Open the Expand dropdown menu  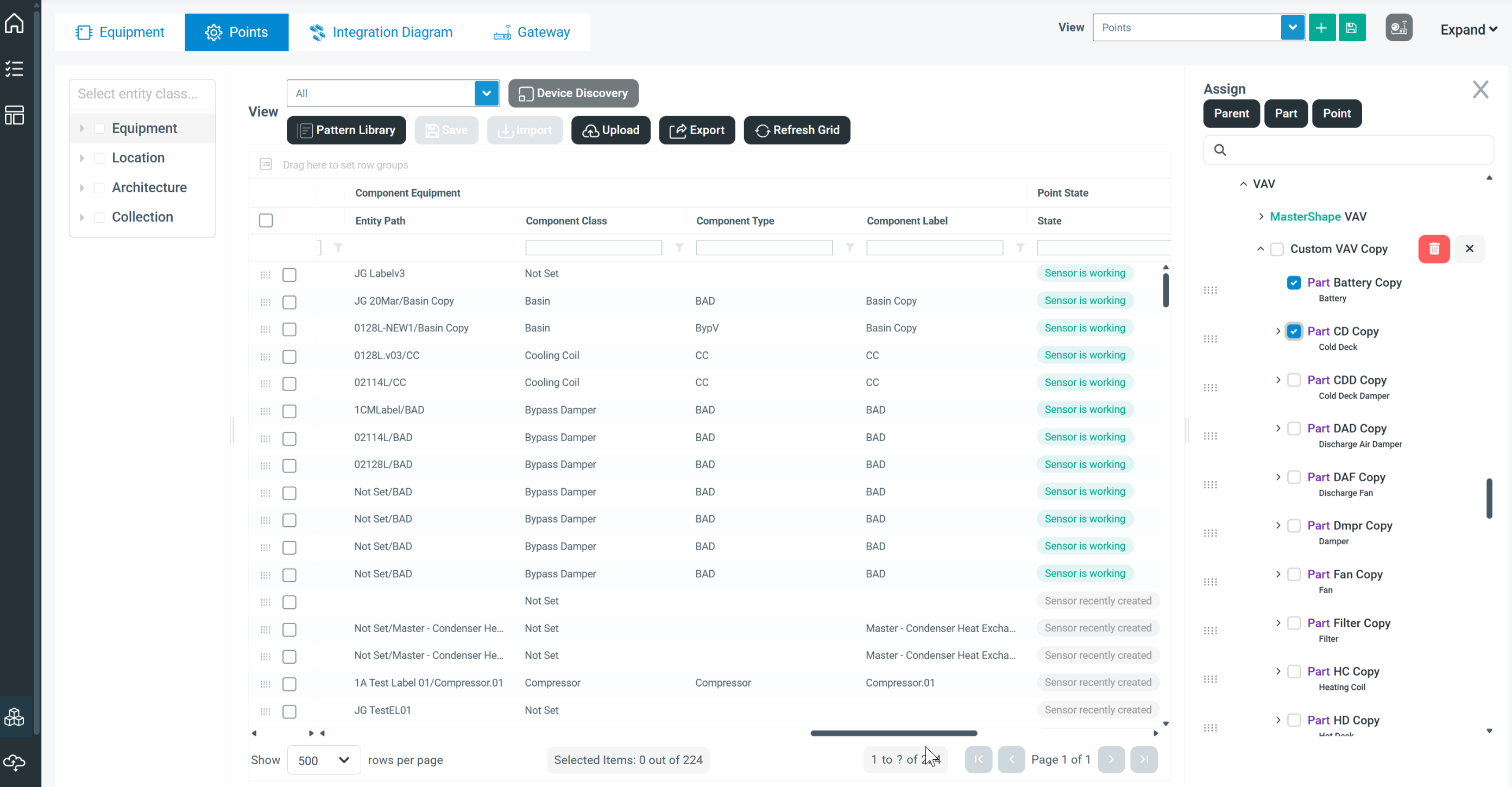click(1468, 29)
